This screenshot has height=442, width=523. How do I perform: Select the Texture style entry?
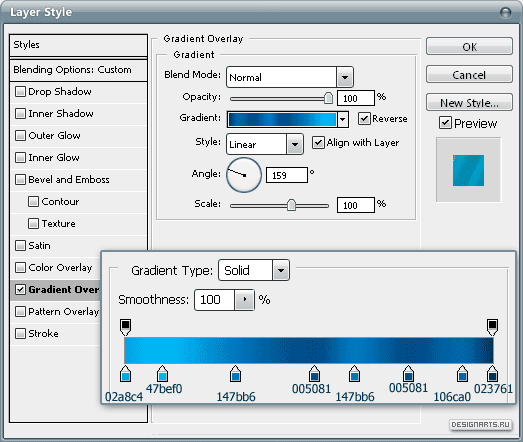[78, 224]
